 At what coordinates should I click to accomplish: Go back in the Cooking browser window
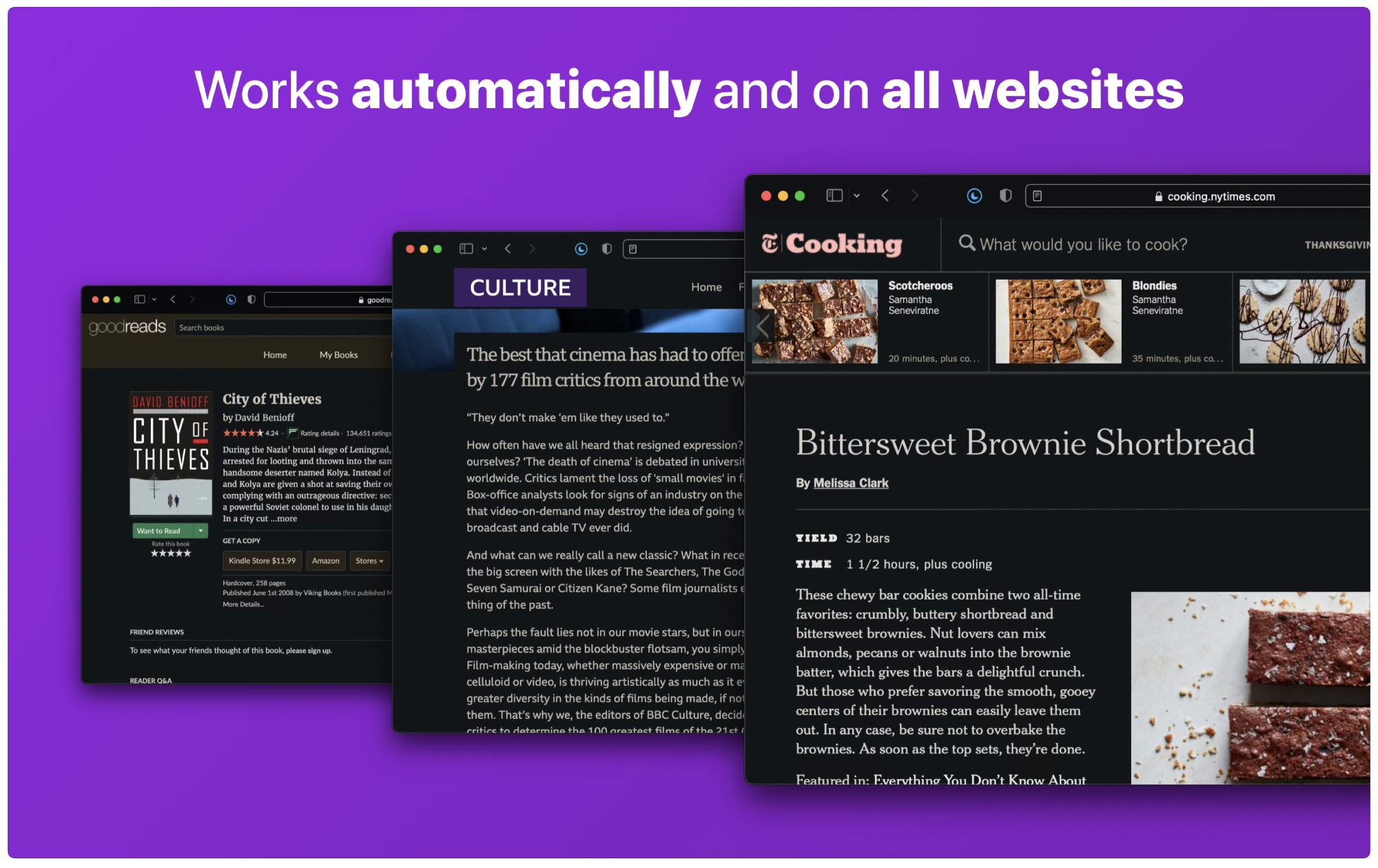(885, 196)
